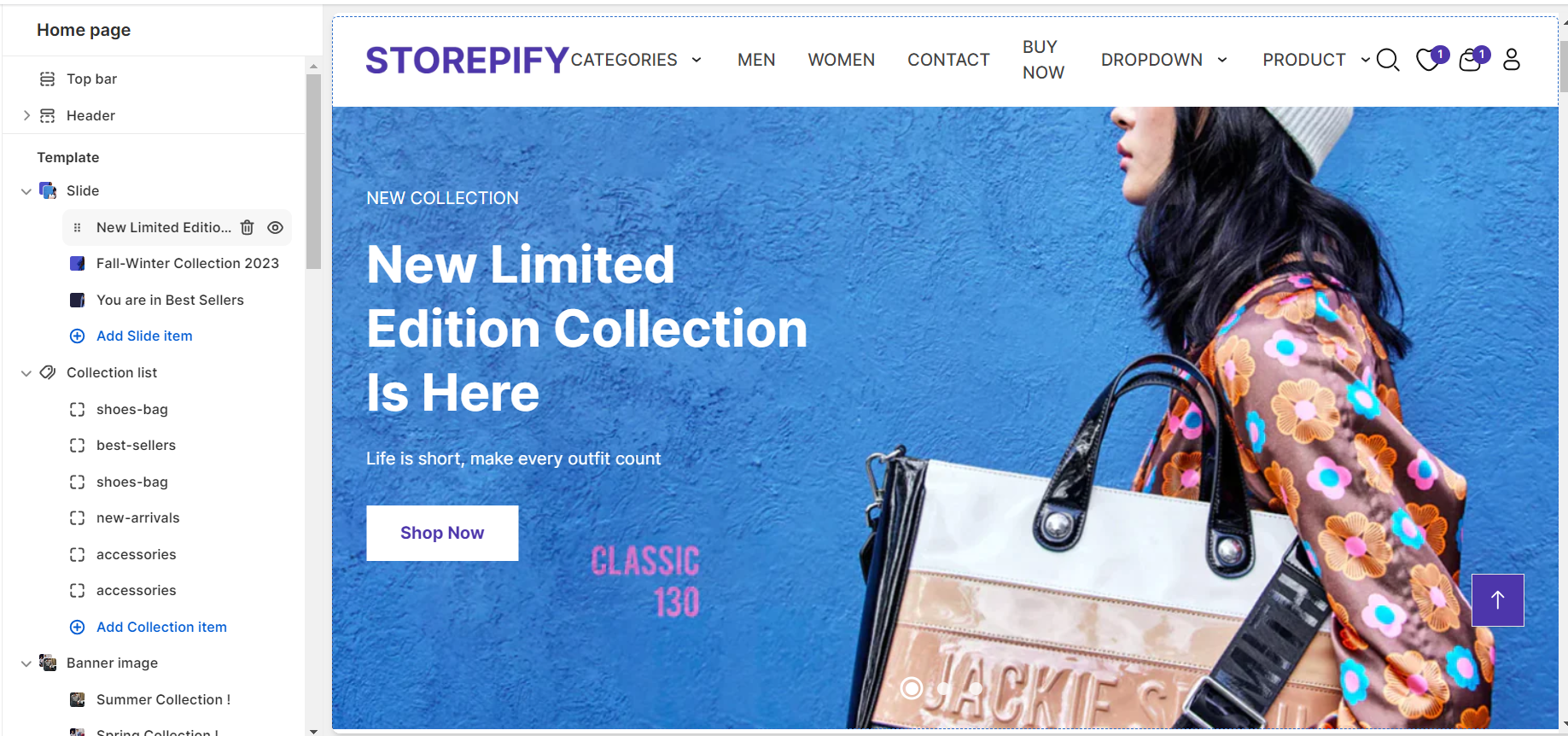Screen dimensions: 1568x736
Task: Open the CONTACT menu item
Action: 948,60
